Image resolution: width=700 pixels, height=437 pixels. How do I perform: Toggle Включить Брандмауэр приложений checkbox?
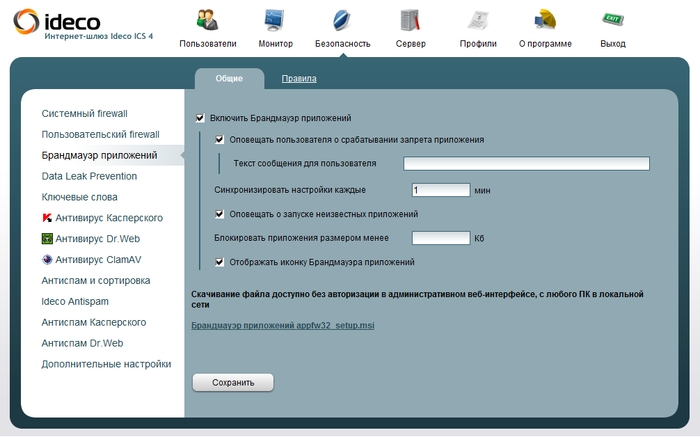[201, 118]
